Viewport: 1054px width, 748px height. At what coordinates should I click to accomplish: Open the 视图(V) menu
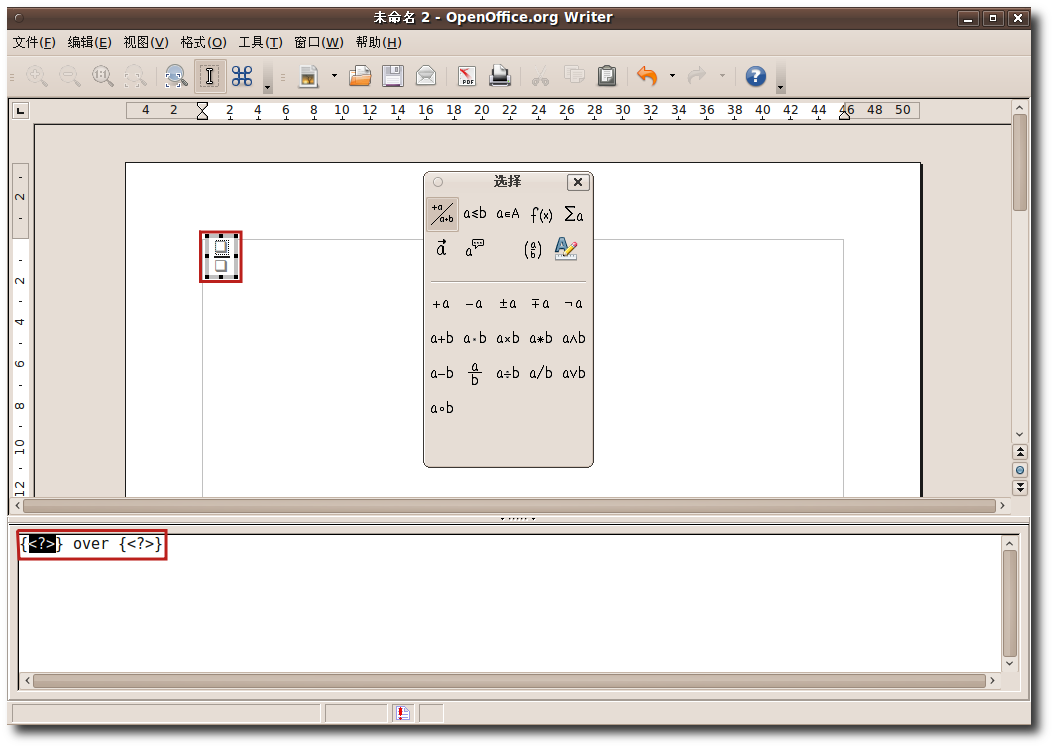[146, 42]
